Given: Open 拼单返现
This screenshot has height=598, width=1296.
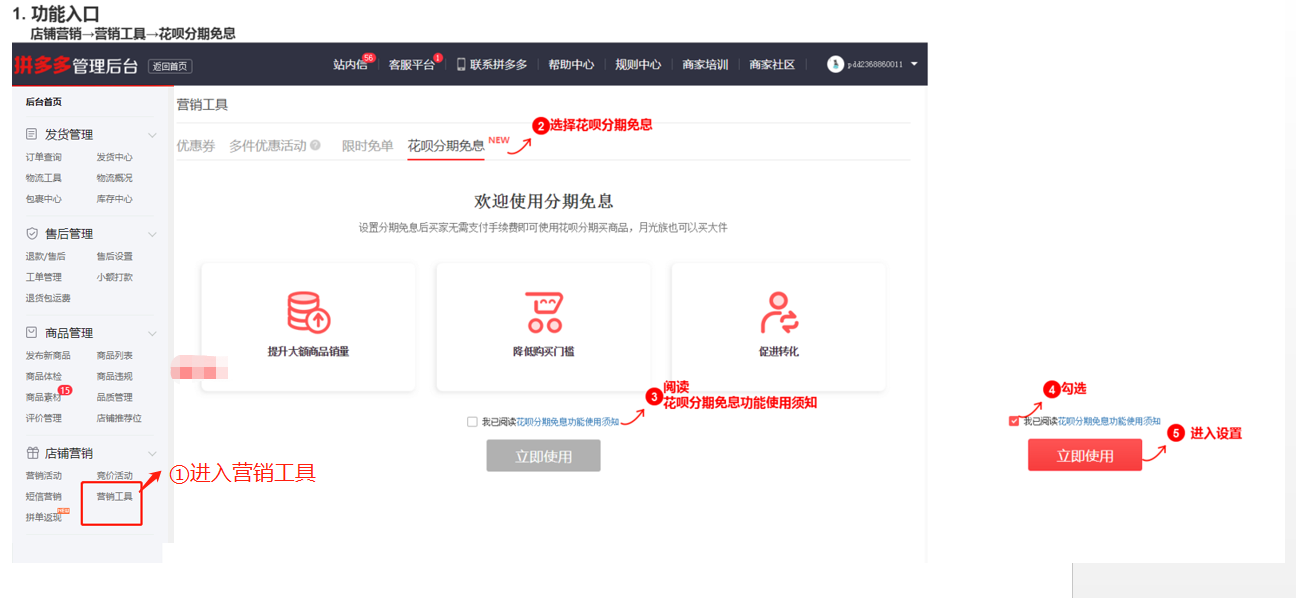Looking at the screenshot, I should (43, 517).
